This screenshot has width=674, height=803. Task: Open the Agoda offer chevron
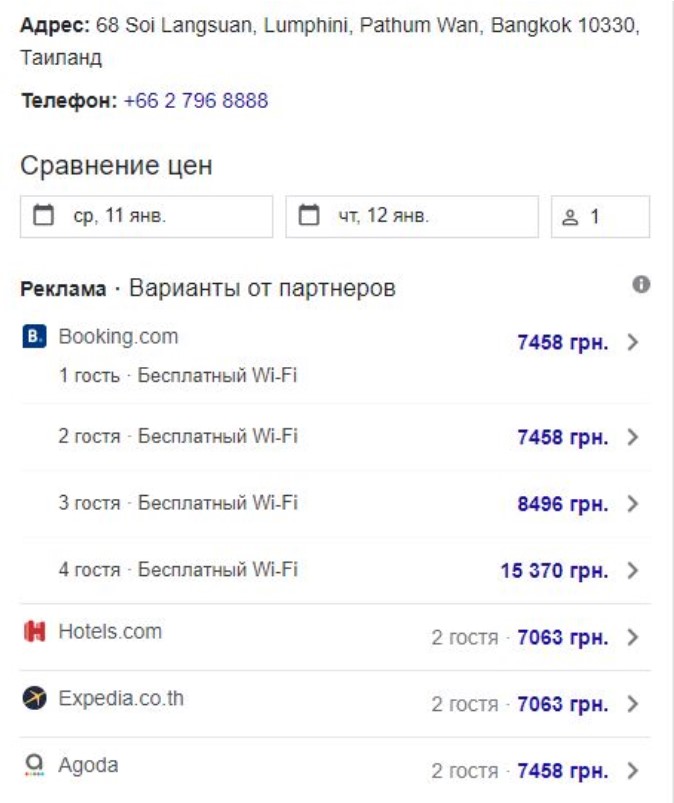pyautogui.click(x=632, y=771)
